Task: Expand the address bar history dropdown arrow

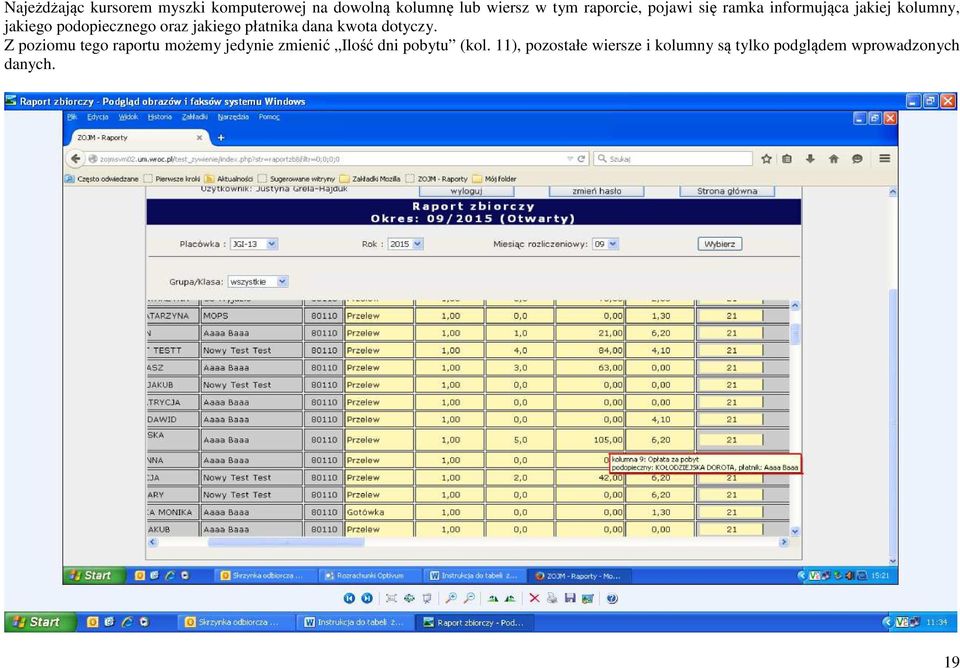Action: (570, 159)
